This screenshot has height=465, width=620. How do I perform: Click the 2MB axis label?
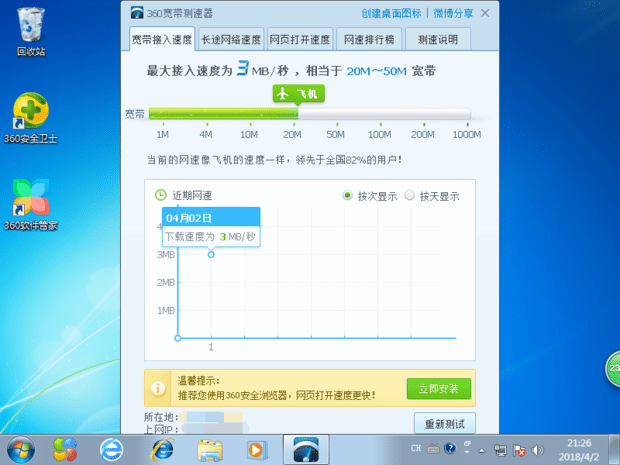pyautogui.click(x=165, y=282)
